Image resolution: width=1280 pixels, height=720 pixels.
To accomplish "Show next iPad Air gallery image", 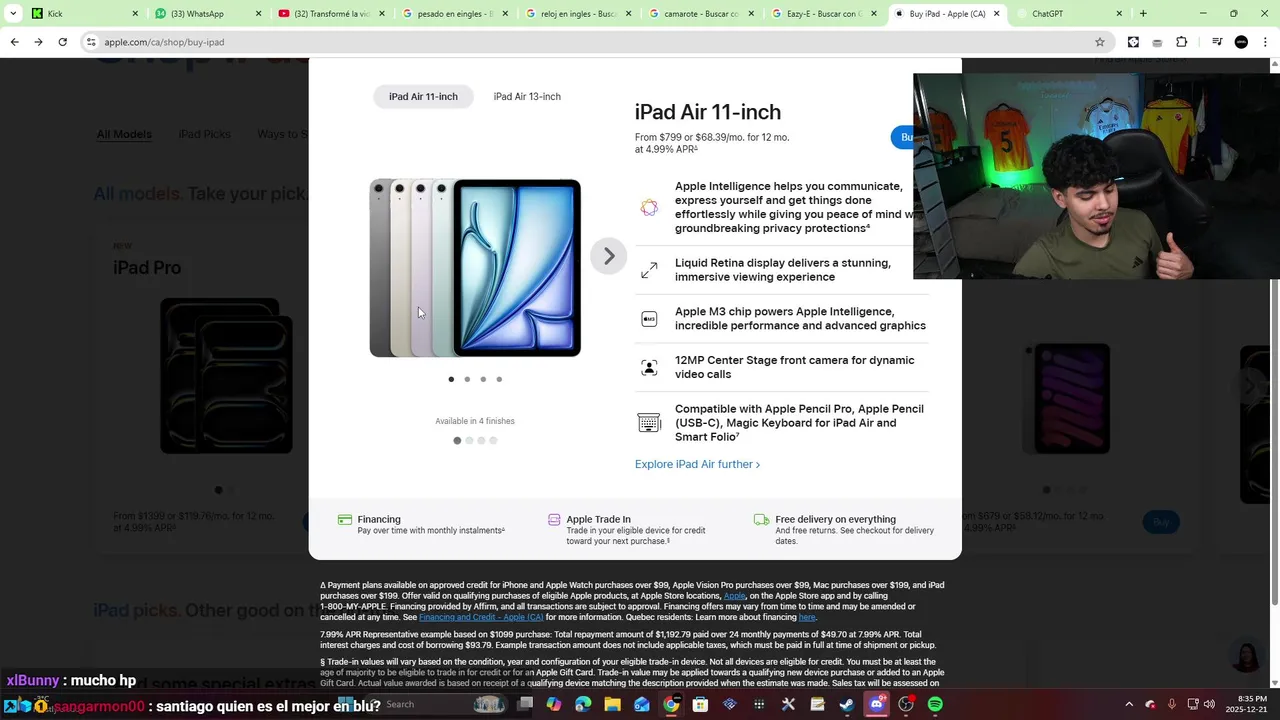I will [608, 256].
